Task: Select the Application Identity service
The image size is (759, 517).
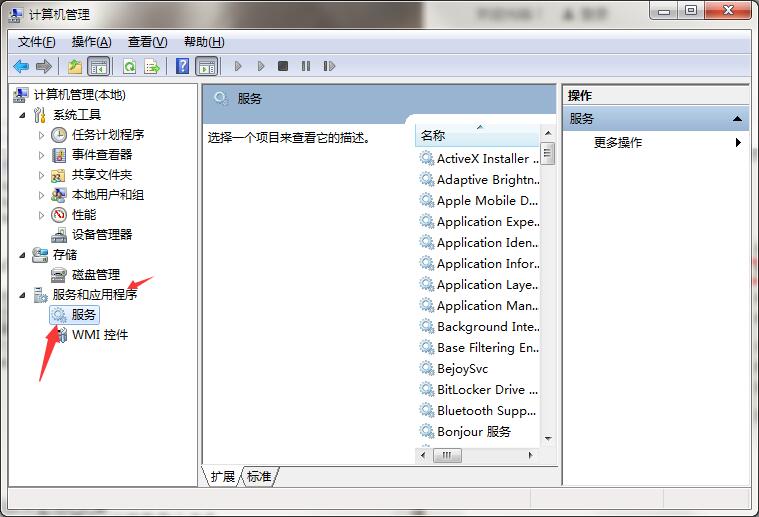Action: [479, 243]
